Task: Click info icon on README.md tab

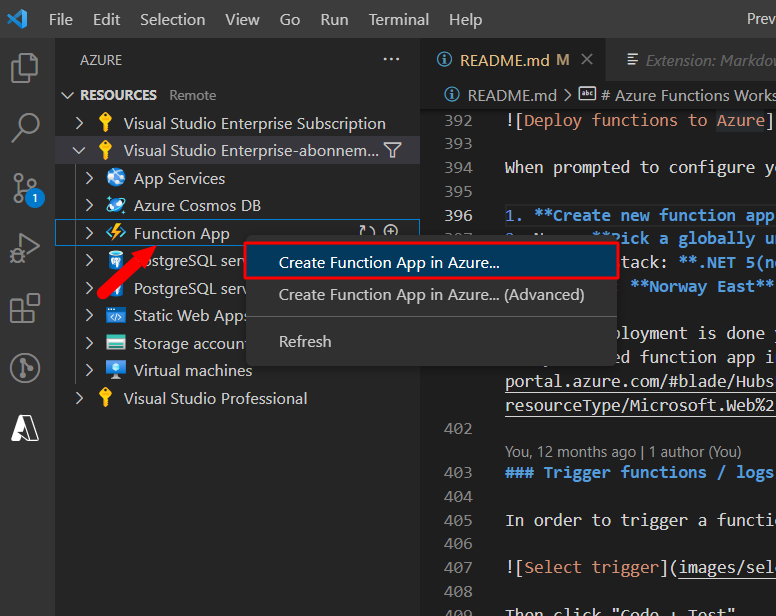Action: tap(444, 59)
